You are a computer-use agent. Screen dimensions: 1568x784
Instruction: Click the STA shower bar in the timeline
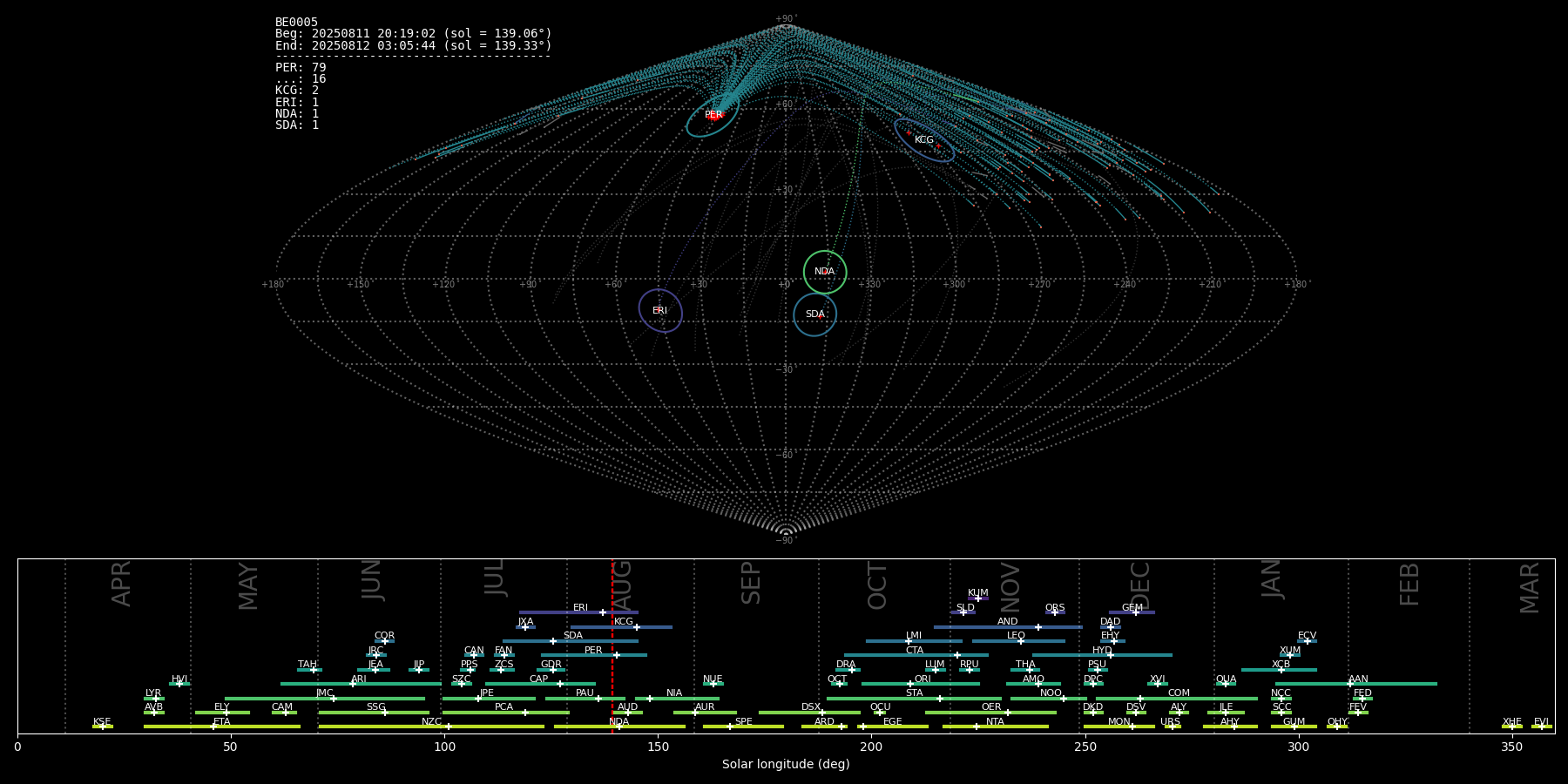pos(914,698)
